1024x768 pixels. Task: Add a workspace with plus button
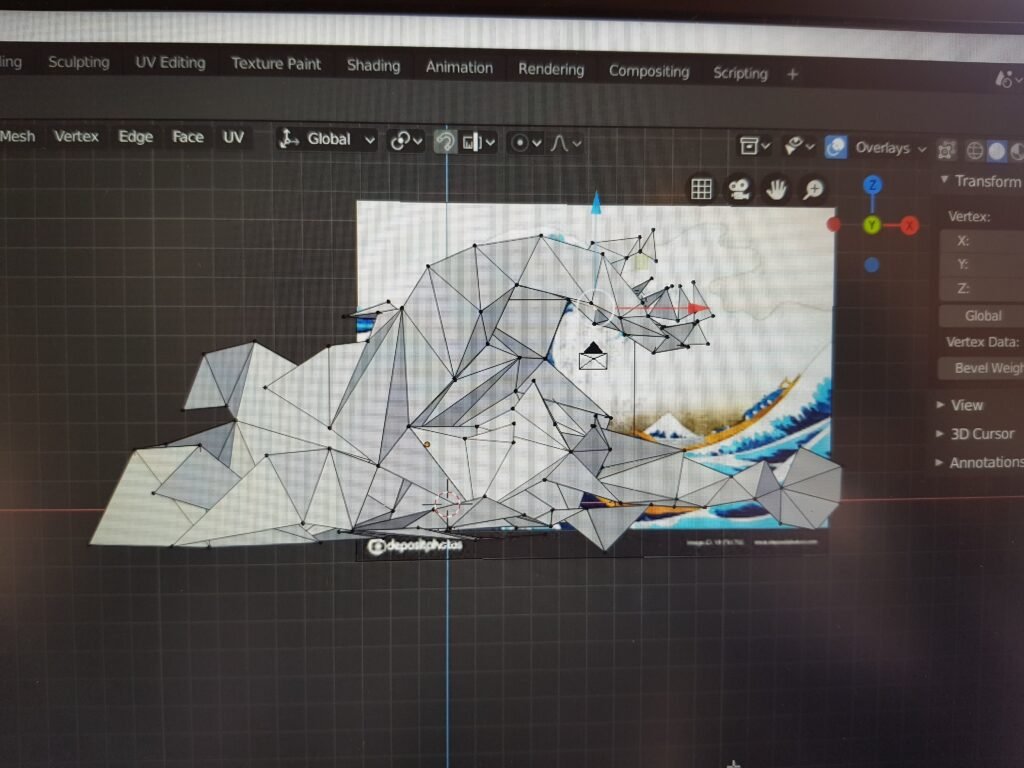(793, 74)
